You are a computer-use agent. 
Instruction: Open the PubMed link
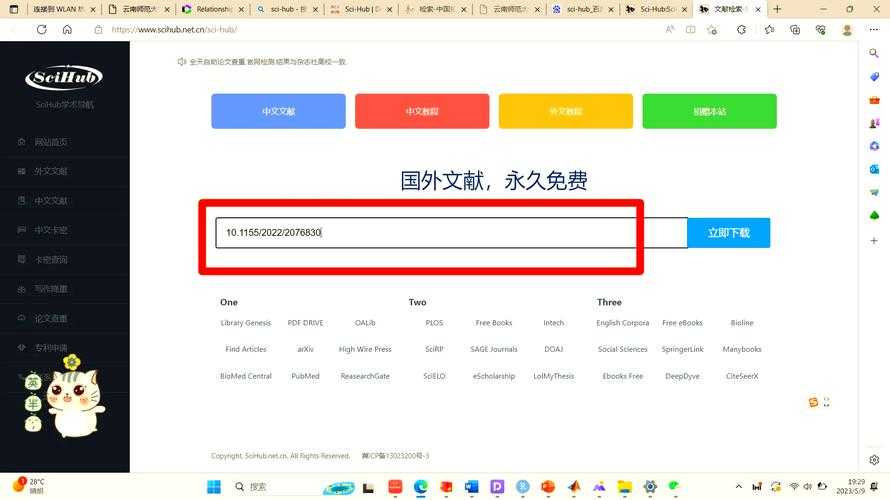point(305,376)
